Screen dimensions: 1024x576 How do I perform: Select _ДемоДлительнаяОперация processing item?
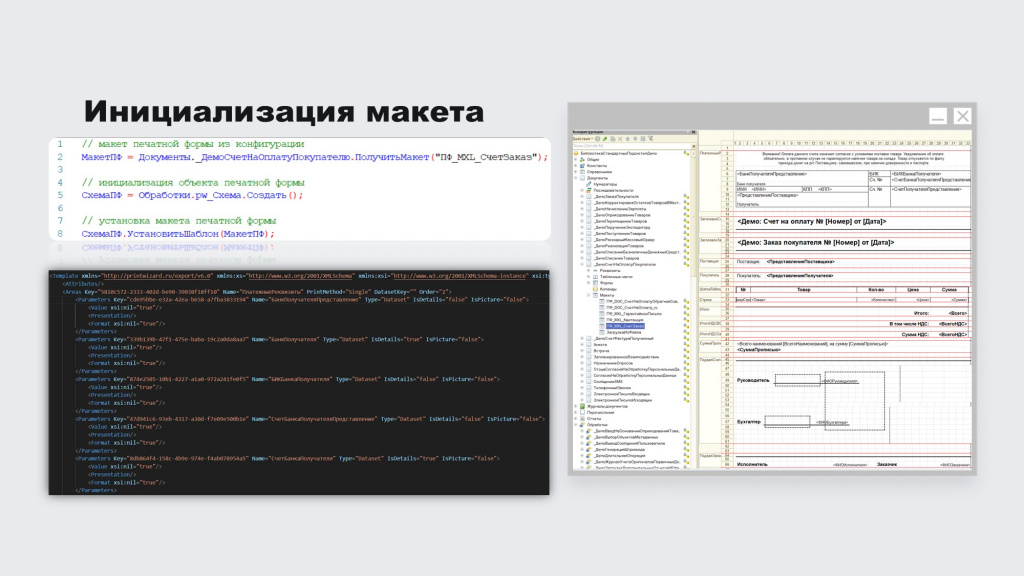(619, 456)
